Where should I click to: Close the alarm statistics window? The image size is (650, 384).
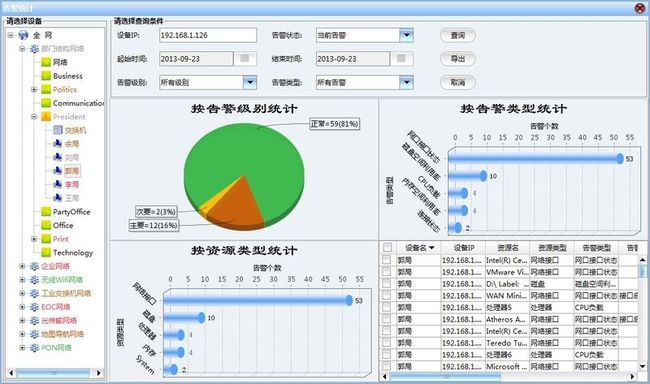tap(640, 8)
